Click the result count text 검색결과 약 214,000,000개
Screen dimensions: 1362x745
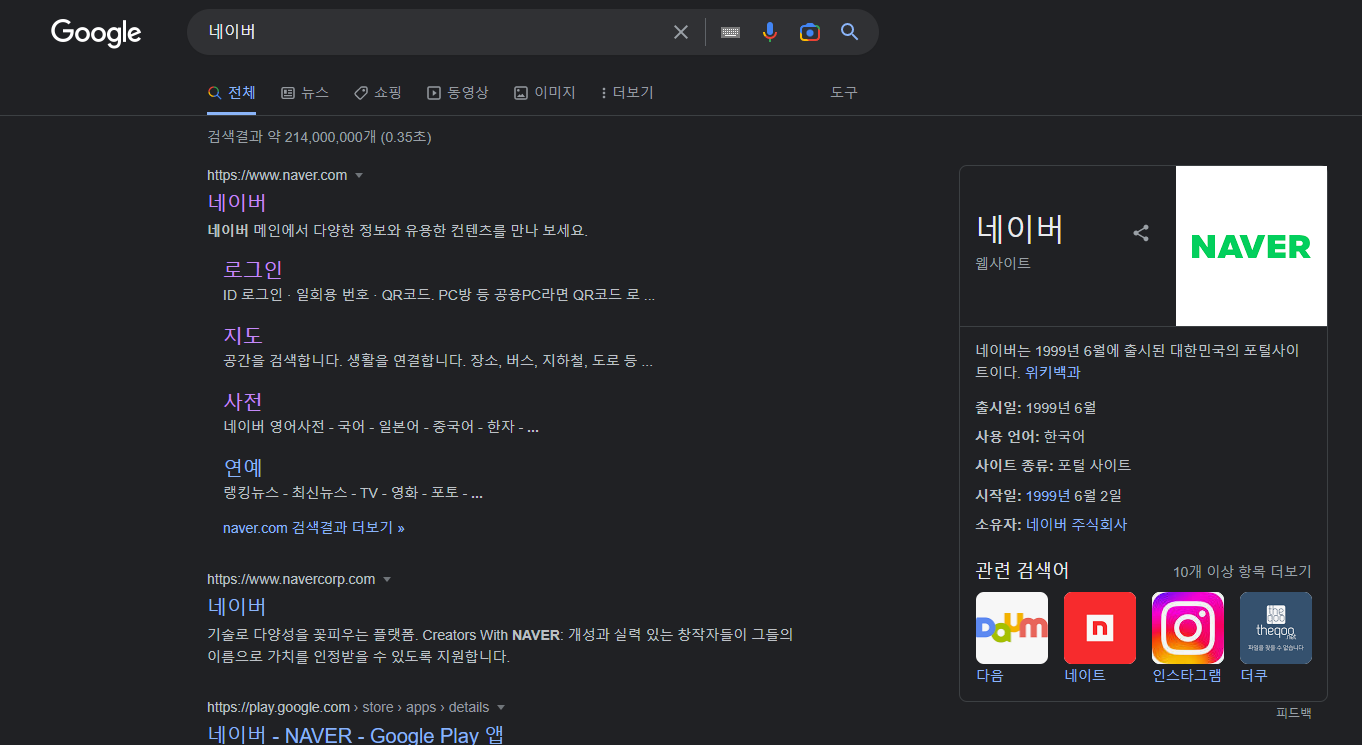(x=293, y=137)
